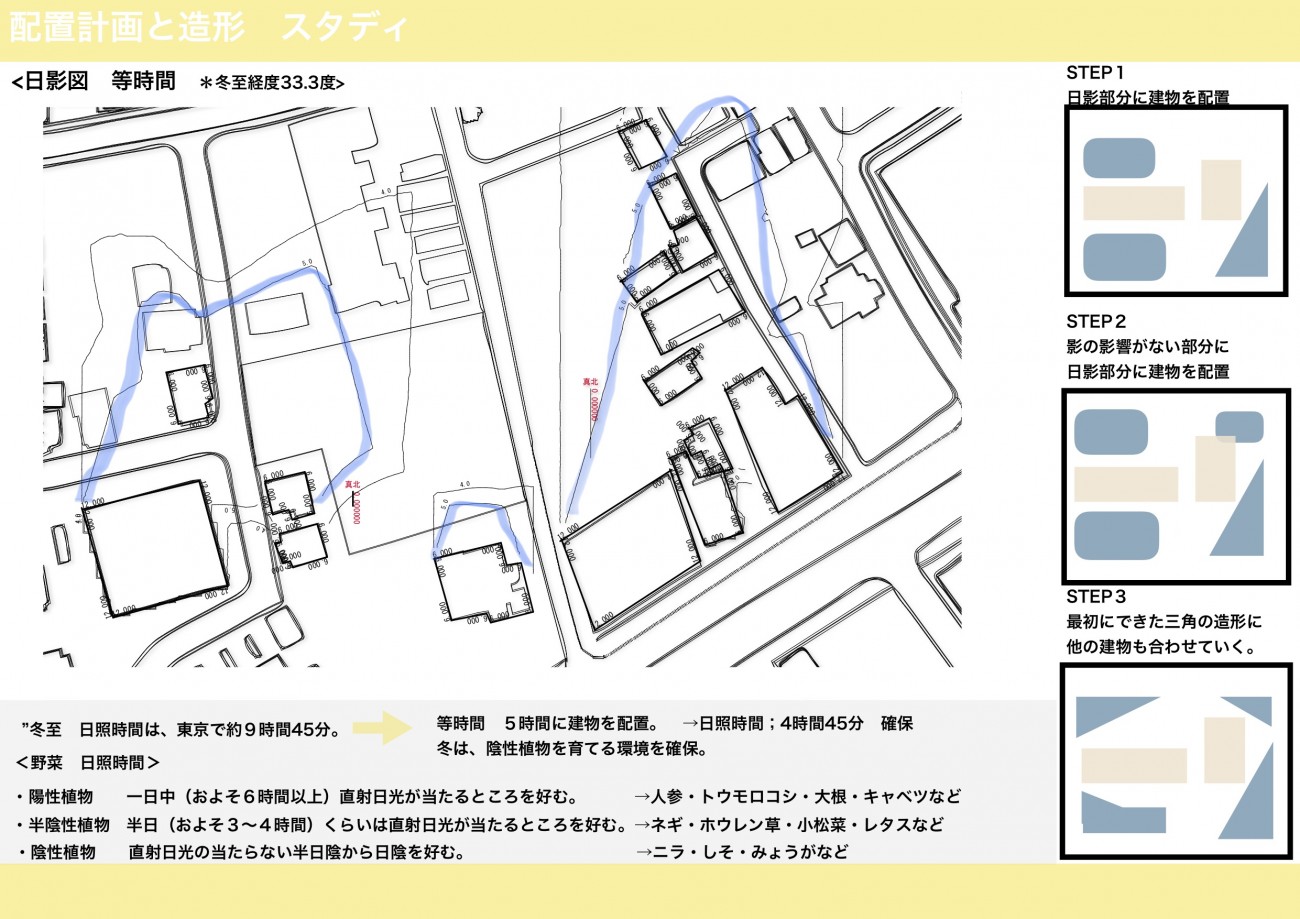The image size is (1300, 919).
Task: Click the beige vertical rectangle in STEP 3 diagram
Action: (x=1224, y=750)
